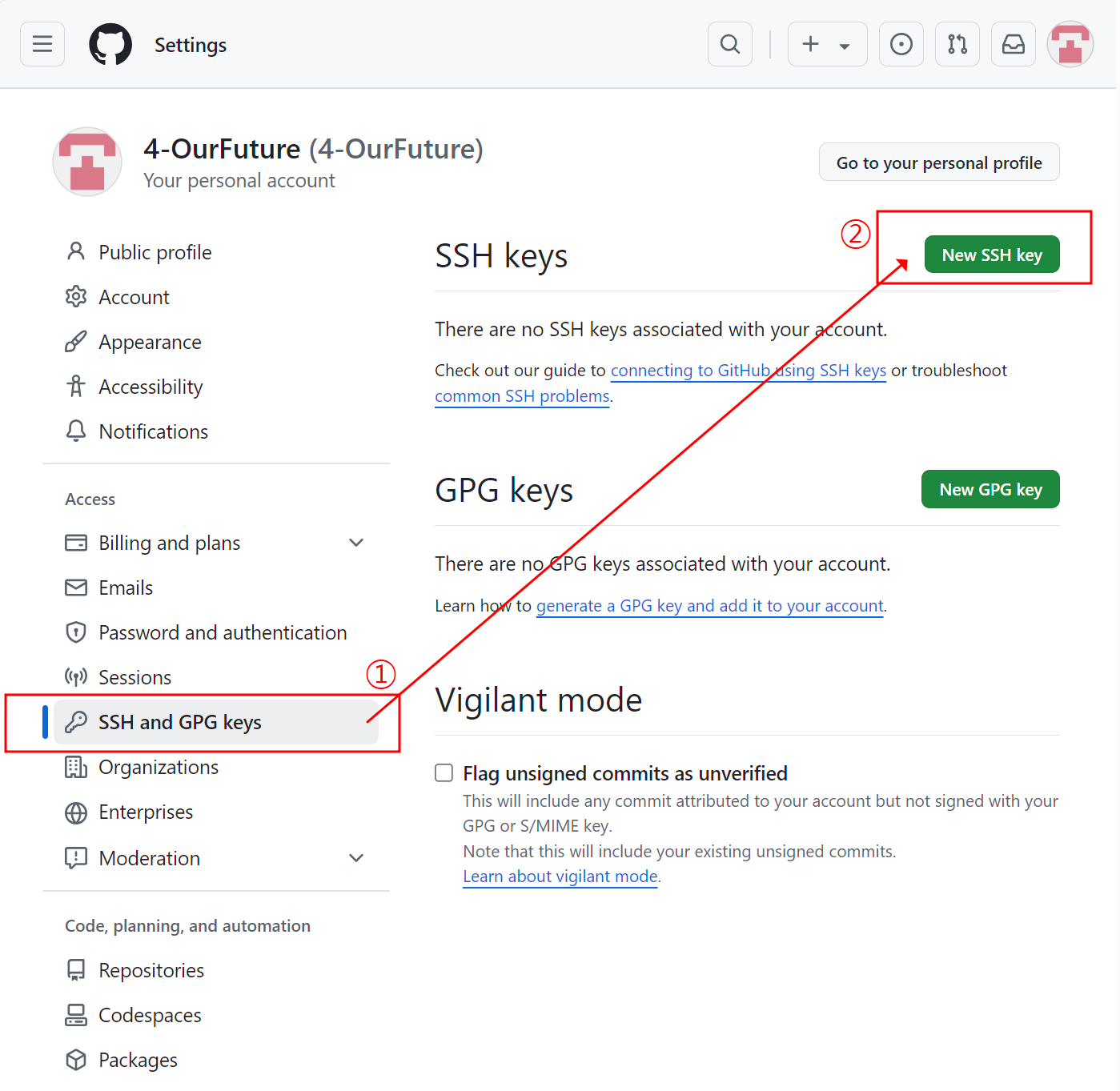Click the Billing credit card icon
1120x1091 pixels.
pyautogui.click(x=76, y=543)
